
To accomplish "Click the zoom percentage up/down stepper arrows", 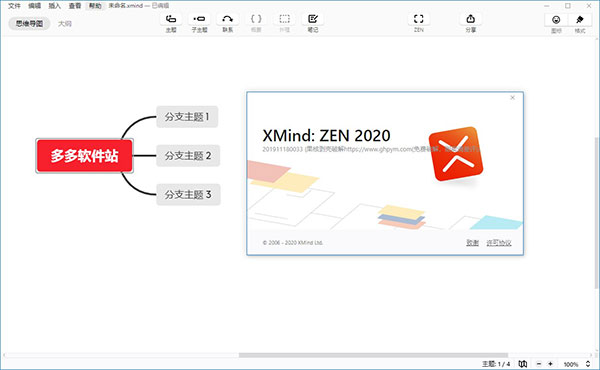I will (588, 364).
